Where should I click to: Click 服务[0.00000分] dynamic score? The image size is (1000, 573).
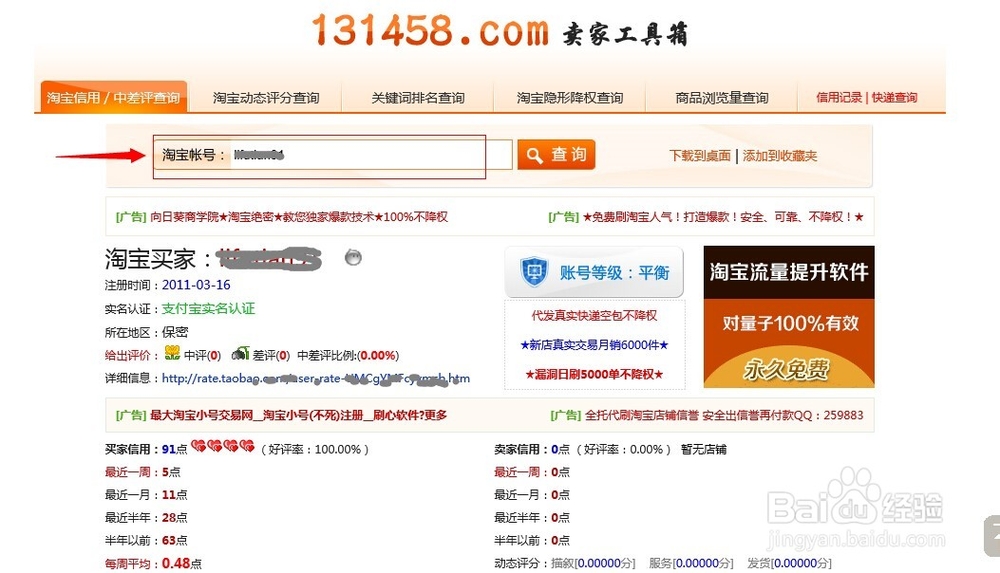coord(691,563)
